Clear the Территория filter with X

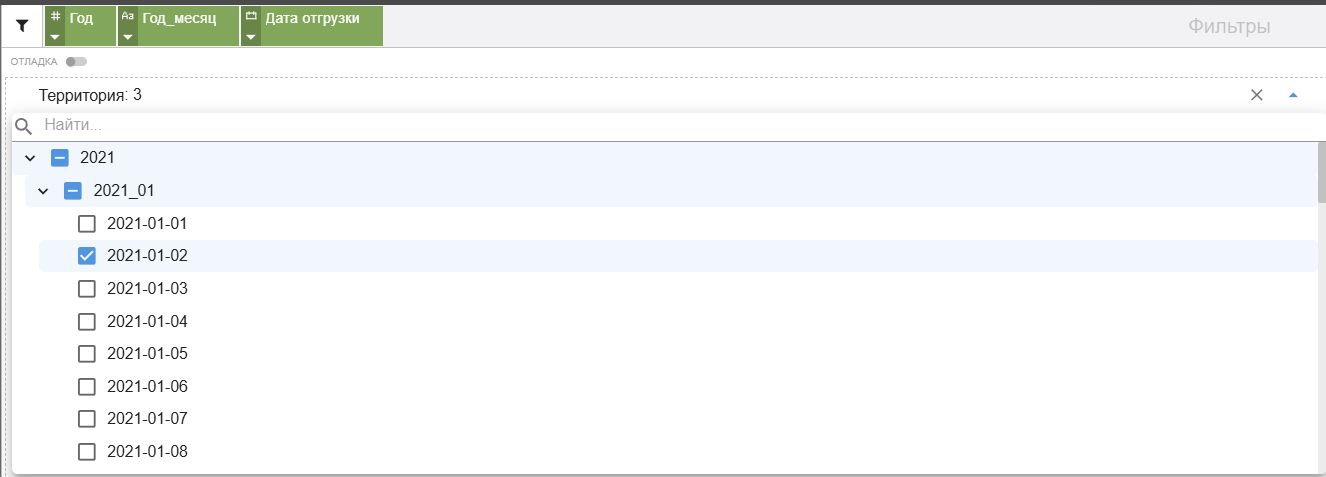point(1257,95)
